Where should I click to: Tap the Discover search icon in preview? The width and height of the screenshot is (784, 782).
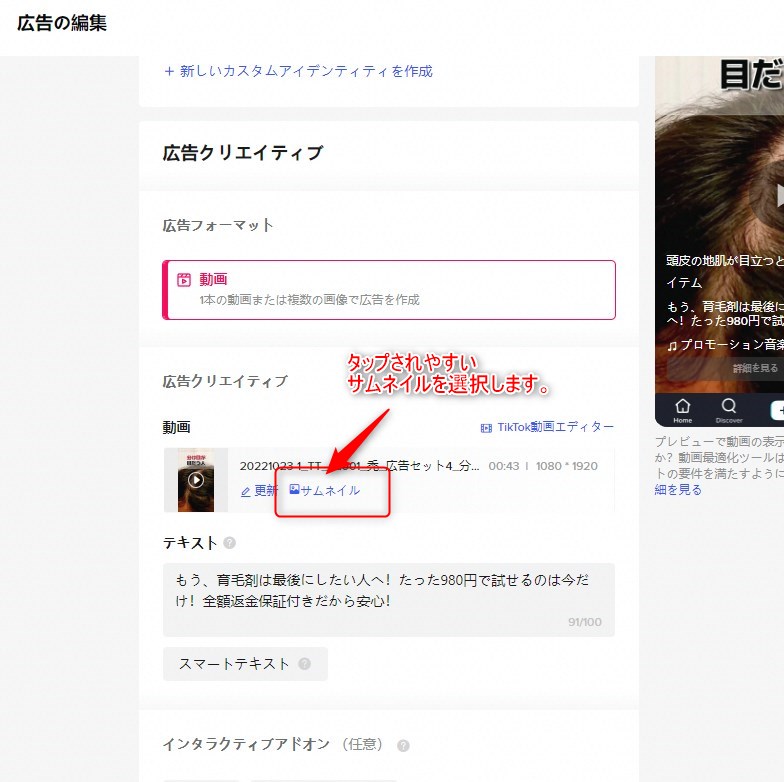729,408
